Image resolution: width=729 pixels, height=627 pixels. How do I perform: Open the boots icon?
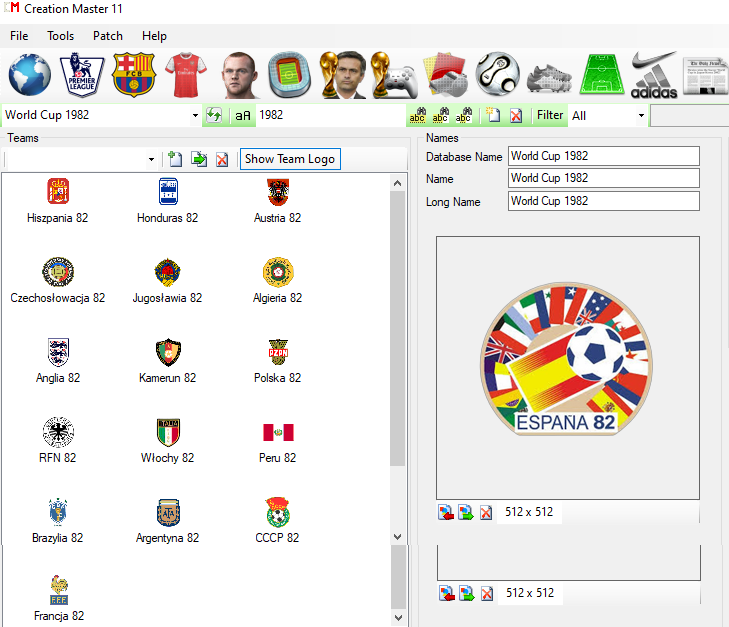coord(549,78)
